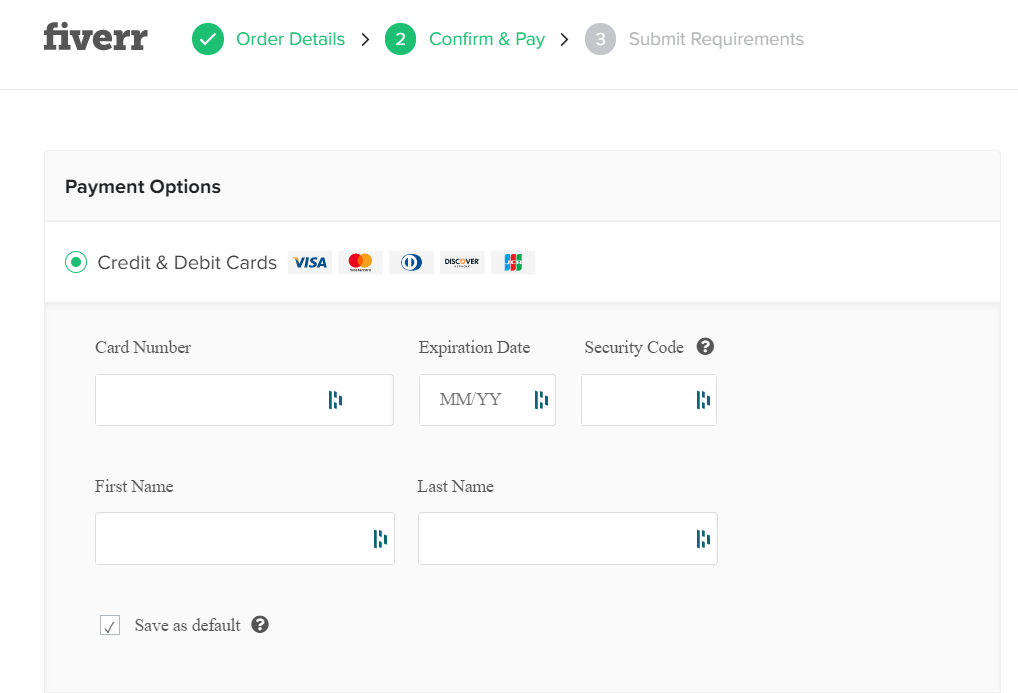Click the Fiverr logo
The height and width of the screenshot is (693, 1018).
(x=96, y=39)
